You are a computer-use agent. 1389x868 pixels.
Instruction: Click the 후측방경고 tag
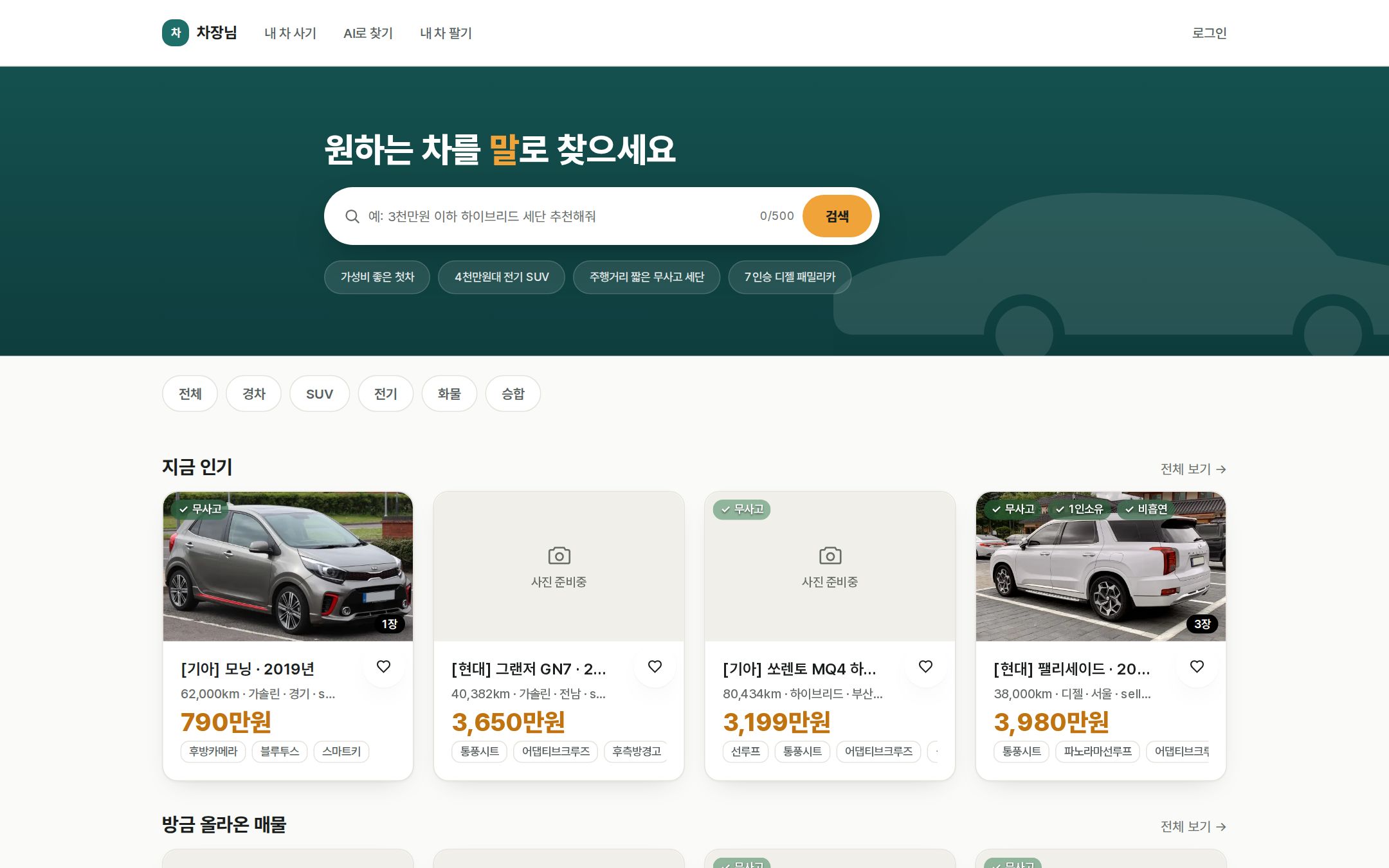click(636, 752)
